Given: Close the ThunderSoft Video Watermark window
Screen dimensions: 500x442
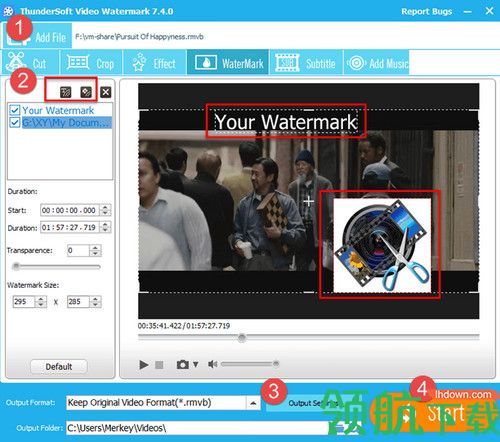Looking at the screenshot, I should pyautogui.click(x=489, y=11).
